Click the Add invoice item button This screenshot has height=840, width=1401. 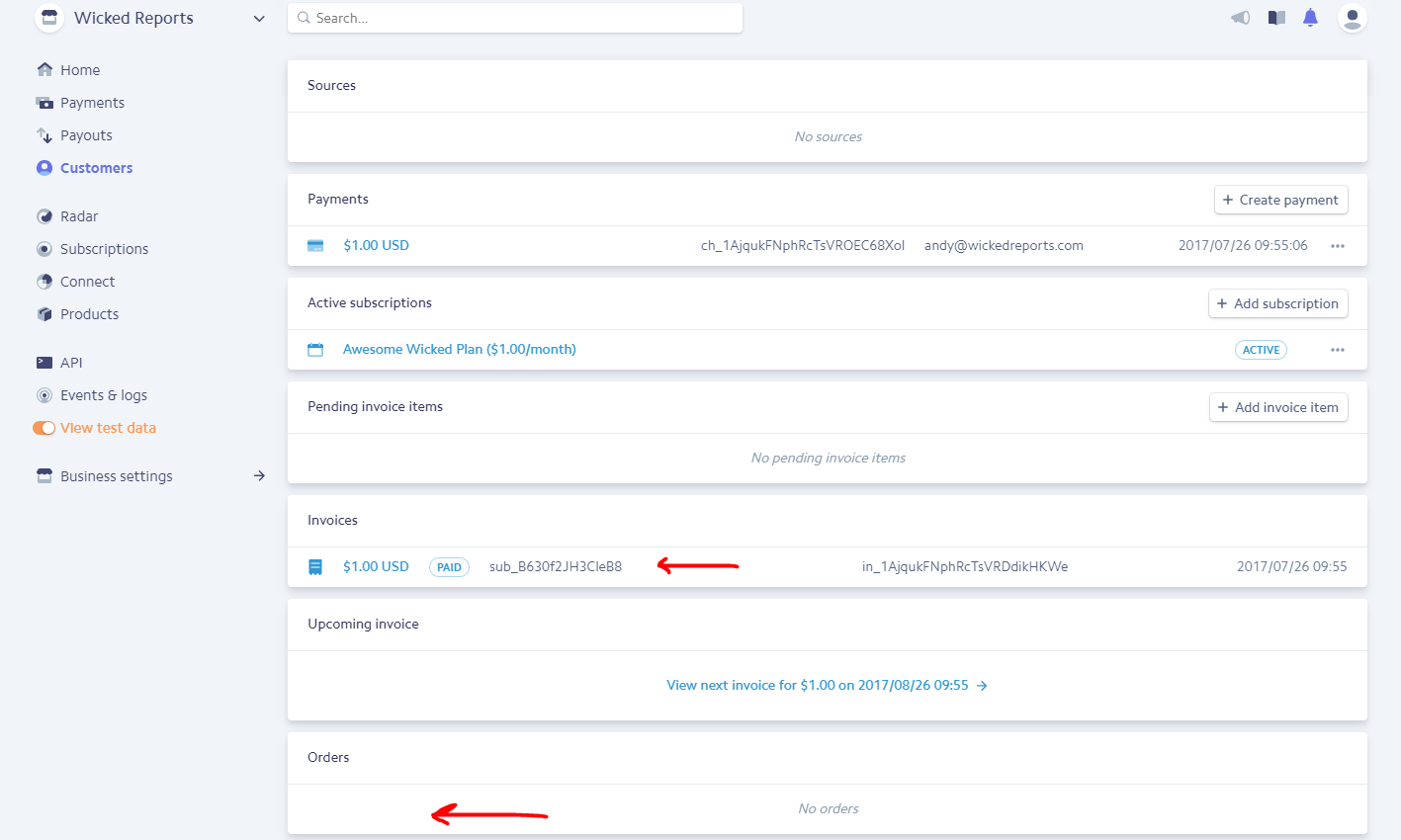tap(1278, 407)
